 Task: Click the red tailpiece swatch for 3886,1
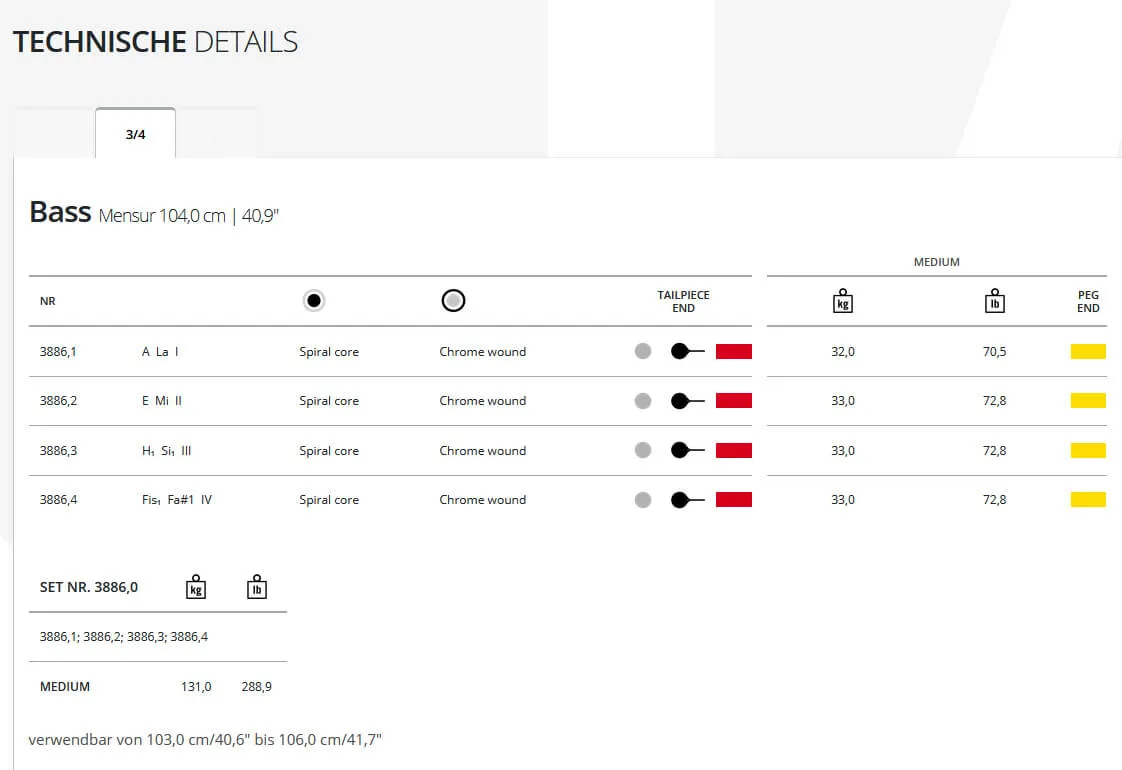[x=734, y=351]
